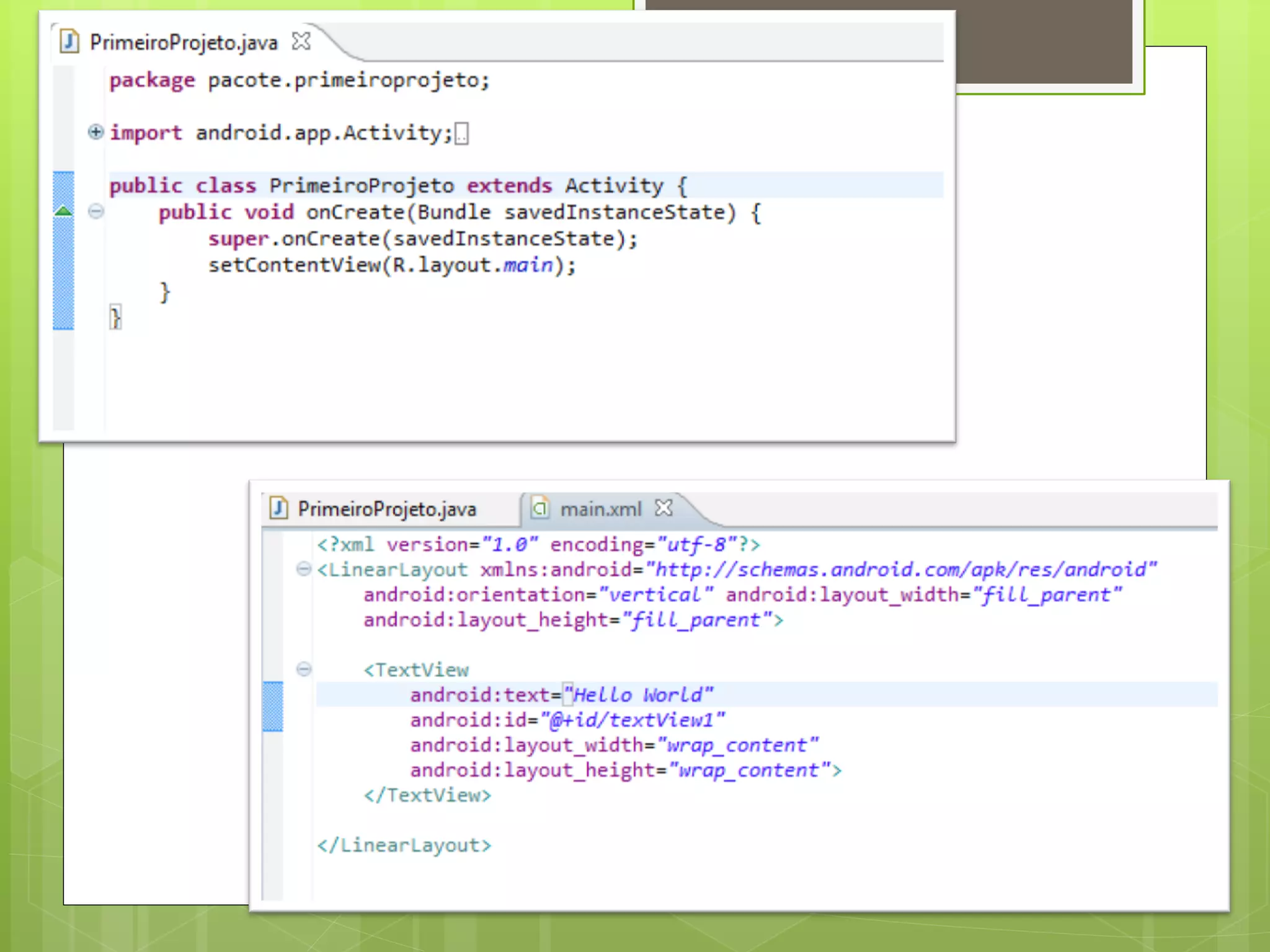Click the closing brace of the class
Viewport: 1270px width, 952px height.
coord(115,318)
